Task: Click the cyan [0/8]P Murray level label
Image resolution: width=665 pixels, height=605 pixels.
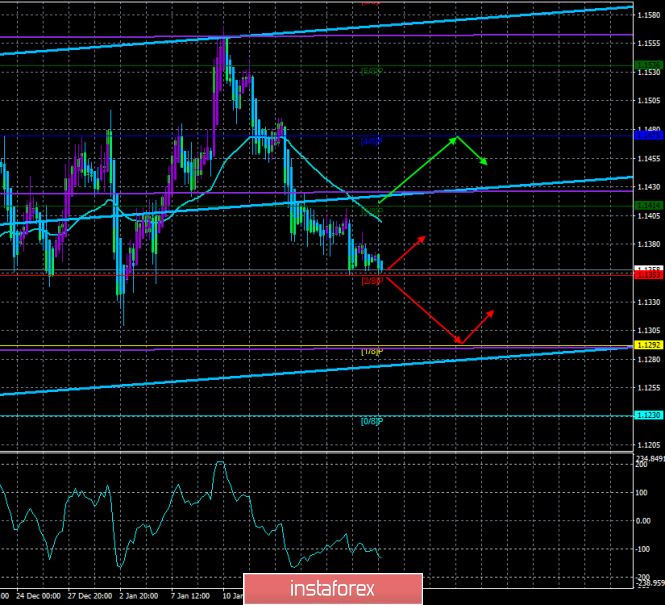Action: click(372, 422)
